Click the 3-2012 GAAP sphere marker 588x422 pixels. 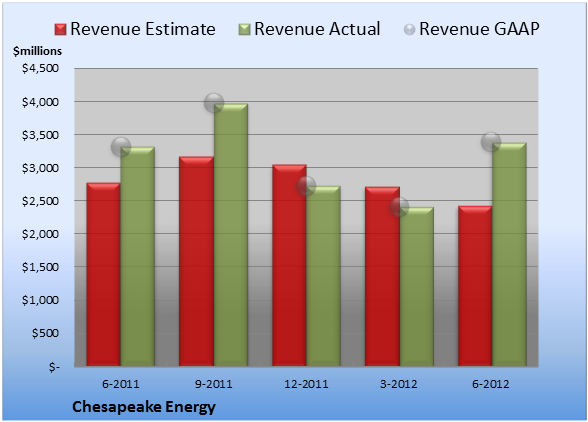pos(399,206)
